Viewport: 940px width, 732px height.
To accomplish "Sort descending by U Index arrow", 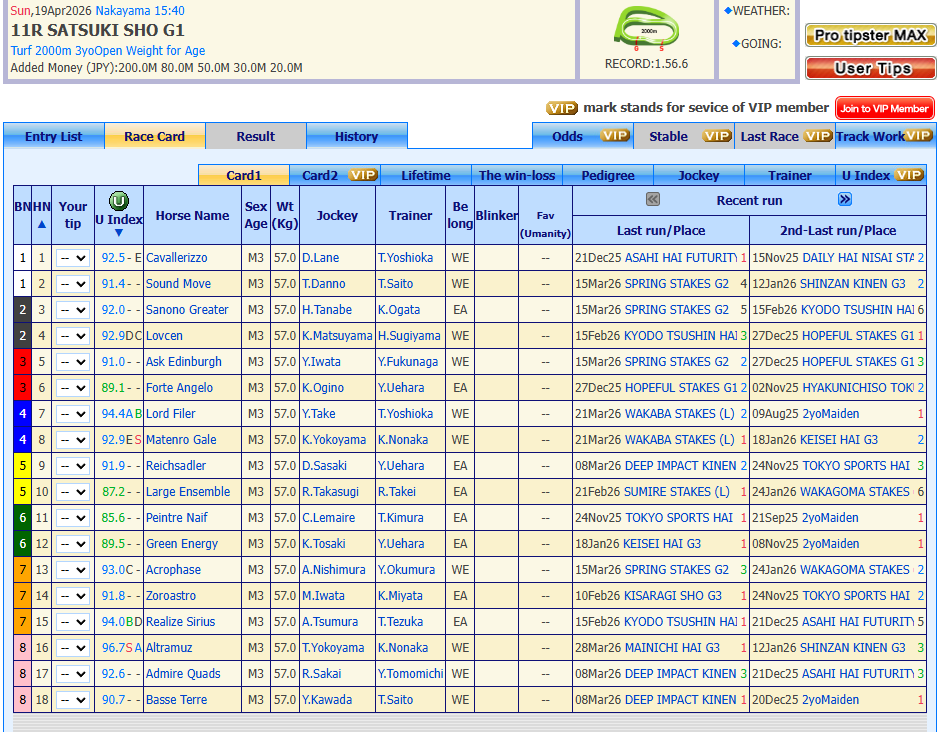I will [119, 233].
